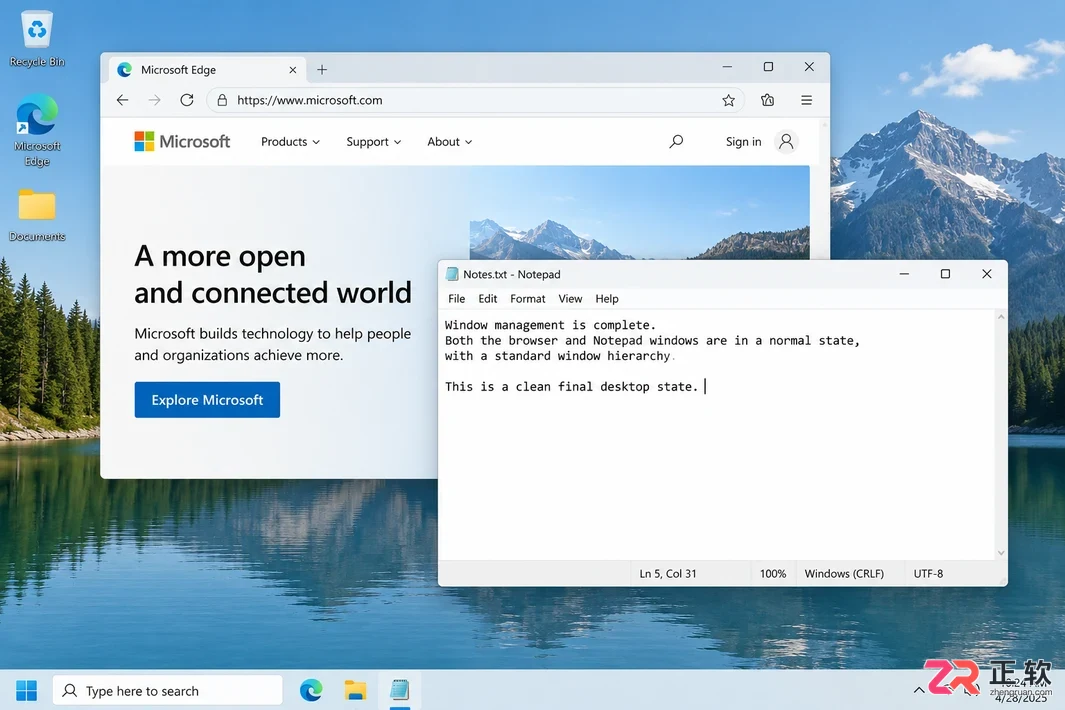Click the line "Window management is complete."
The height and width of the screenshot is (710, 1065).
(x=550, y=325)
